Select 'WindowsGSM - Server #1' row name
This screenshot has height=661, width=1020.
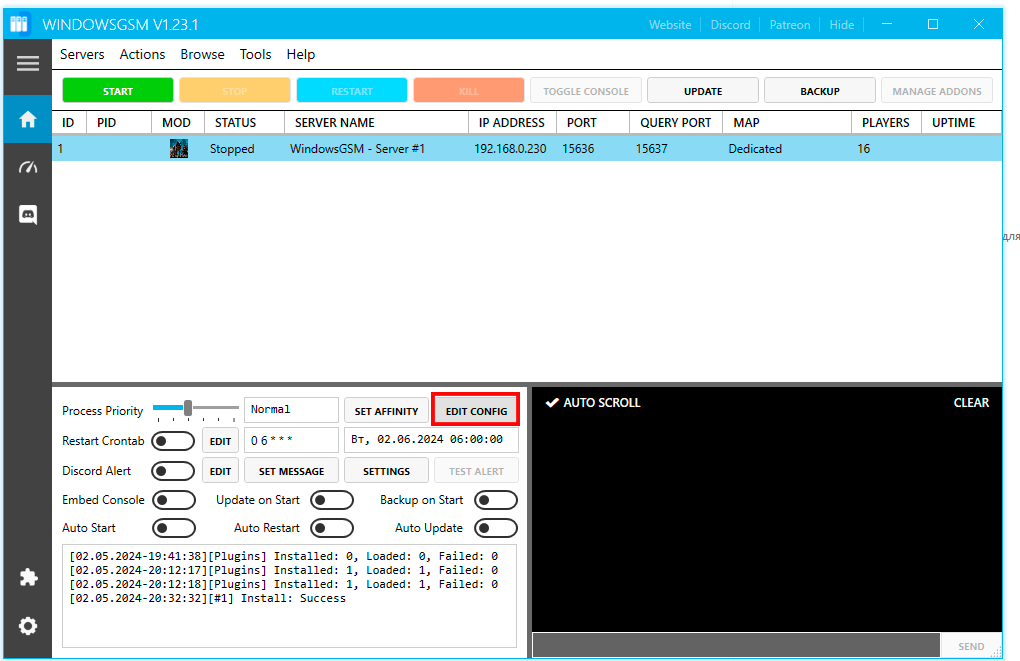click(357, 149)
